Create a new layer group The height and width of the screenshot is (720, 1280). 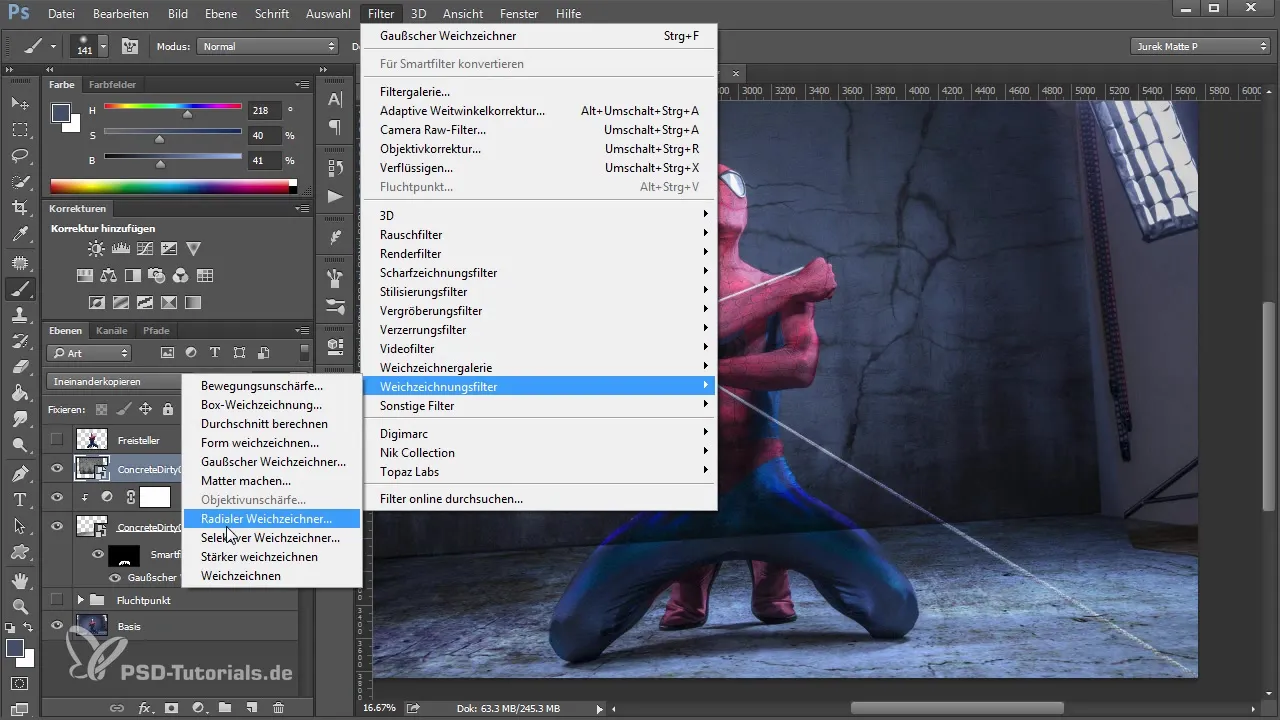(x=225, y=707)
